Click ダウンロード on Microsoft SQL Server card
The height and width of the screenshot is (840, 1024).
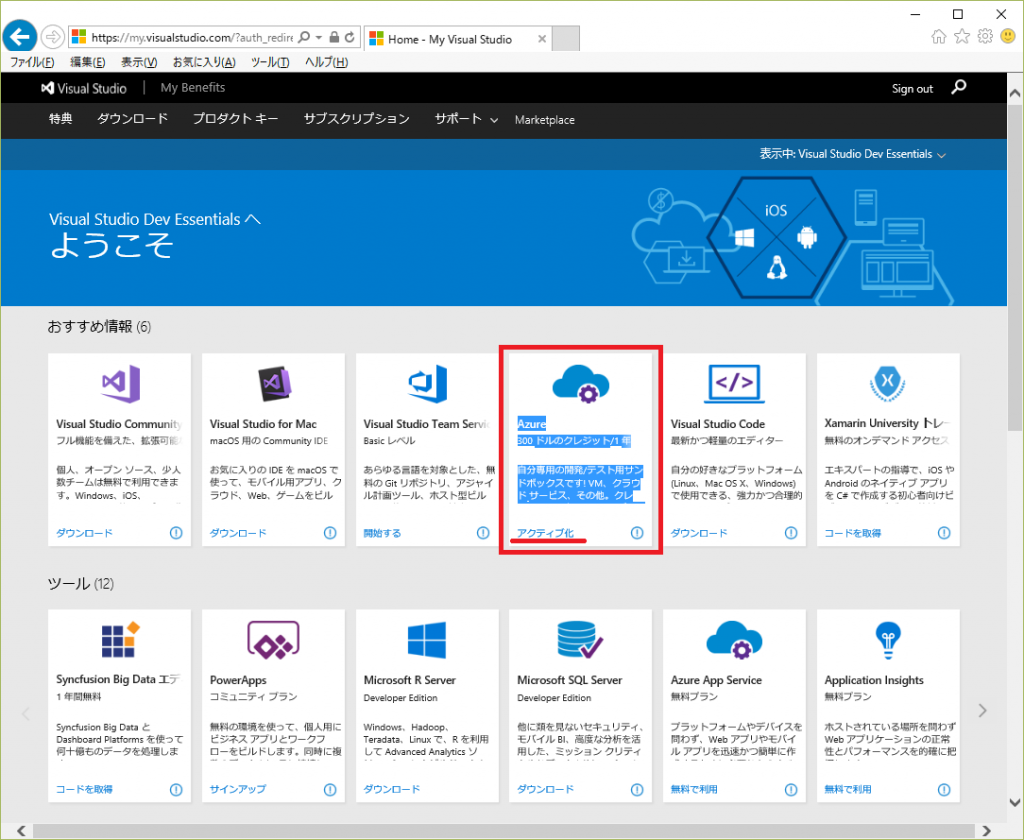point(545,789)
